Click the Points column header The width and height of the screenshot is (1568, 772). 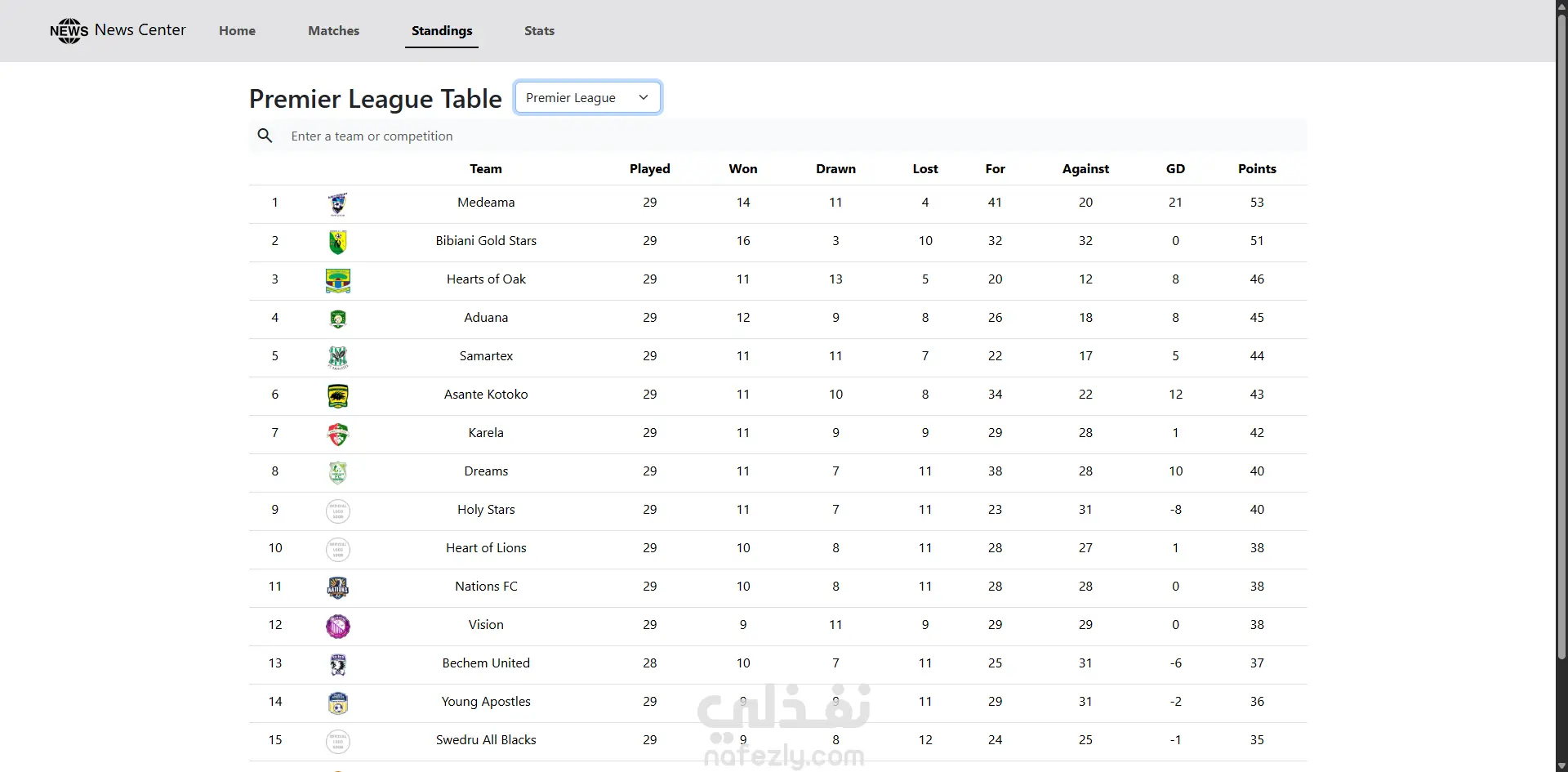click(1258, 169)
